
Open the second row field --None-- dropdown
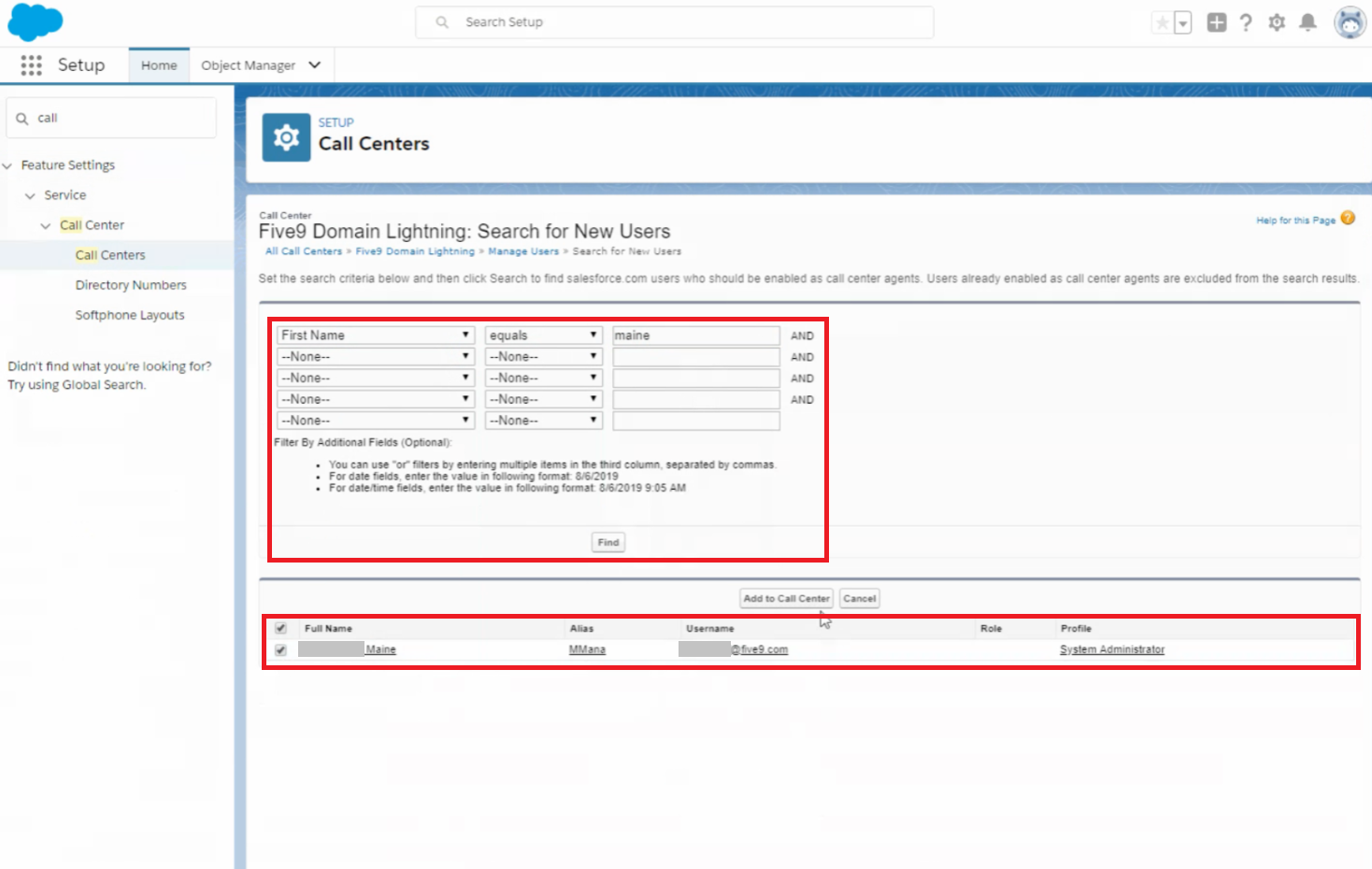pyautogui.click(x=376, y=357)
